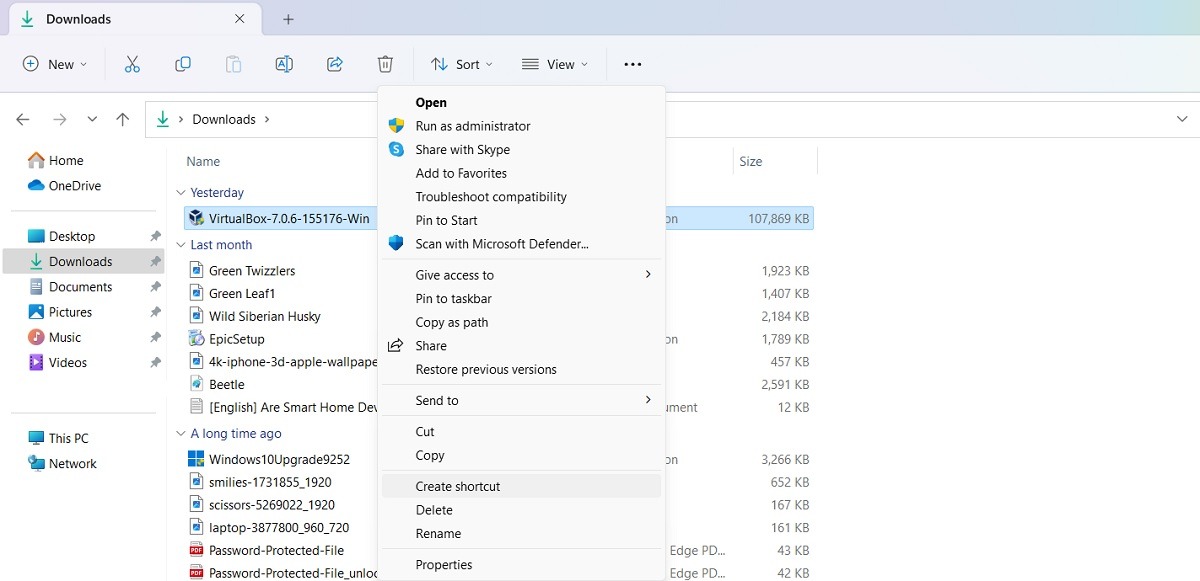The image size is (1200, 581).
Task: Click the back navigation arrow
Action: [x=22, y=118]
